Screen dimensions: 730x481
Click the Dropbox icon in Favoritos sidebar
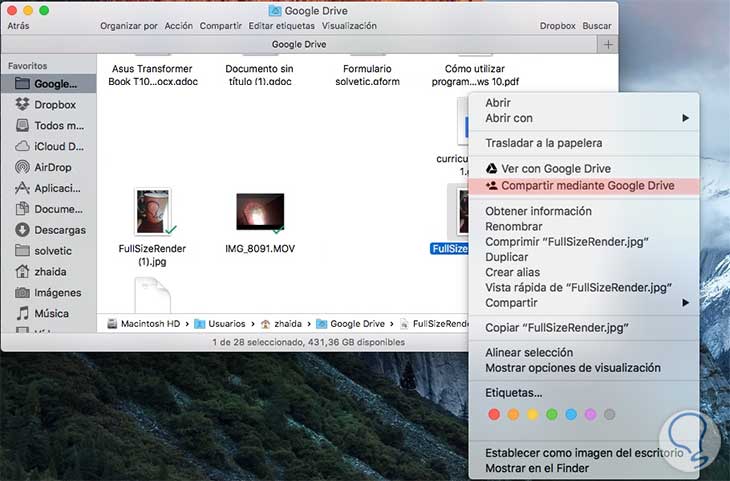[22, 104]
